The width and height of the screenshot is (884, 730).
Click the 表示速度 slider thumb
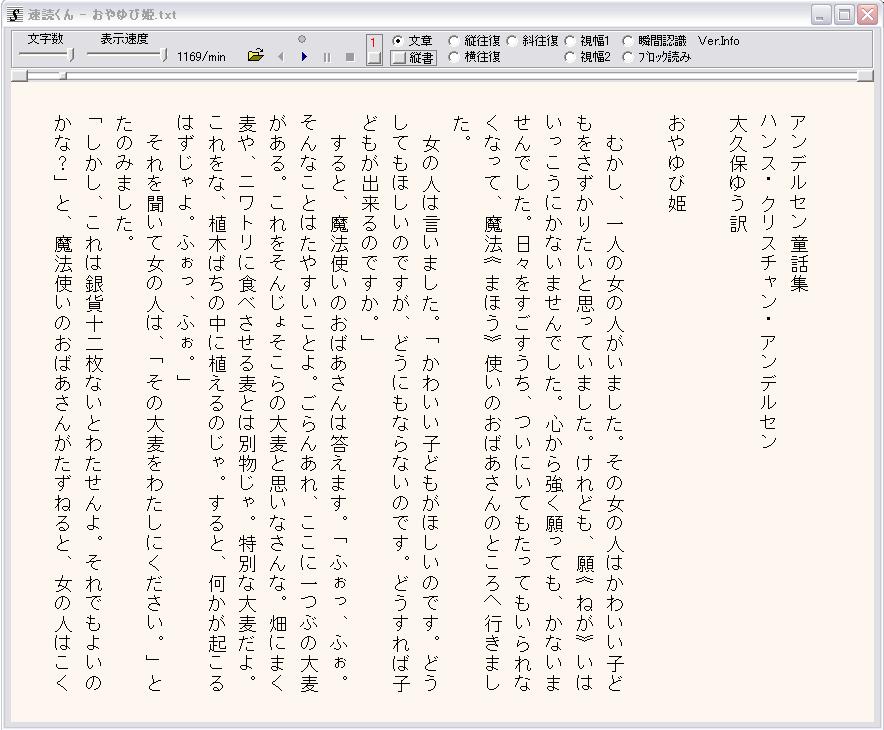point(164,55)
